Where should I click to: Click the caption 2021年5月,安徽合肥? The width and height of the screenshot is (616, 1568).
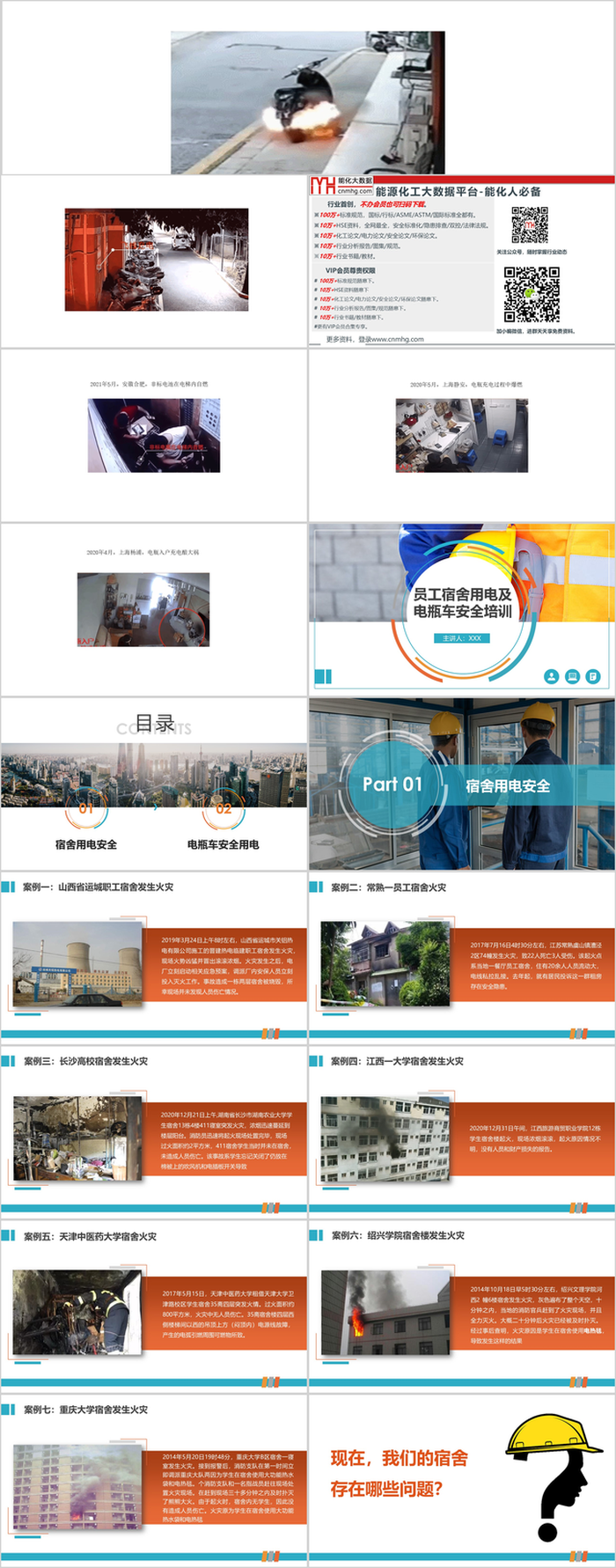coord(149,384)
